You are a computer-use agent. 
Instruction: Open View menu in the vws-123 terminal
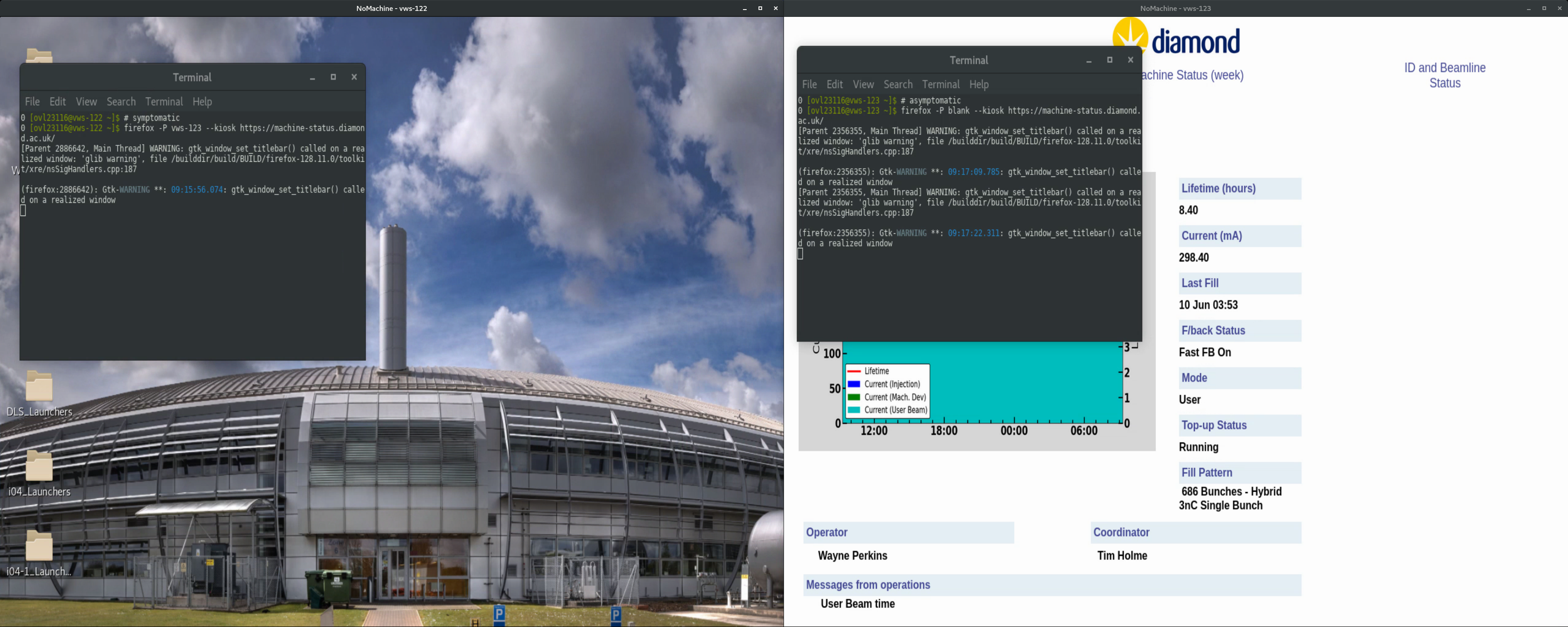[x=863, y=85]
